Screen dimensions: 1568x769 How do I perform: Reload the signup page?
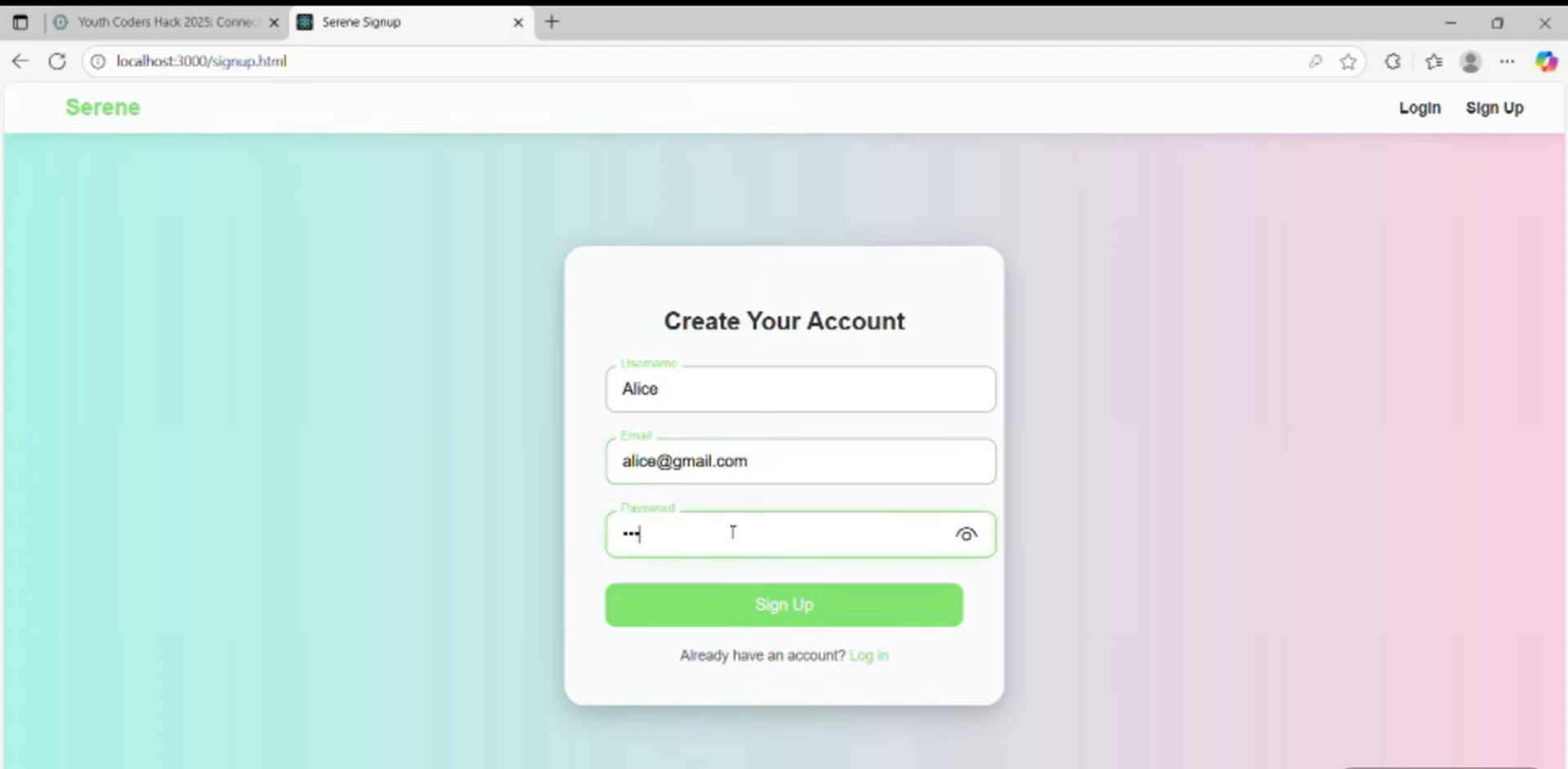pos(57,61)
